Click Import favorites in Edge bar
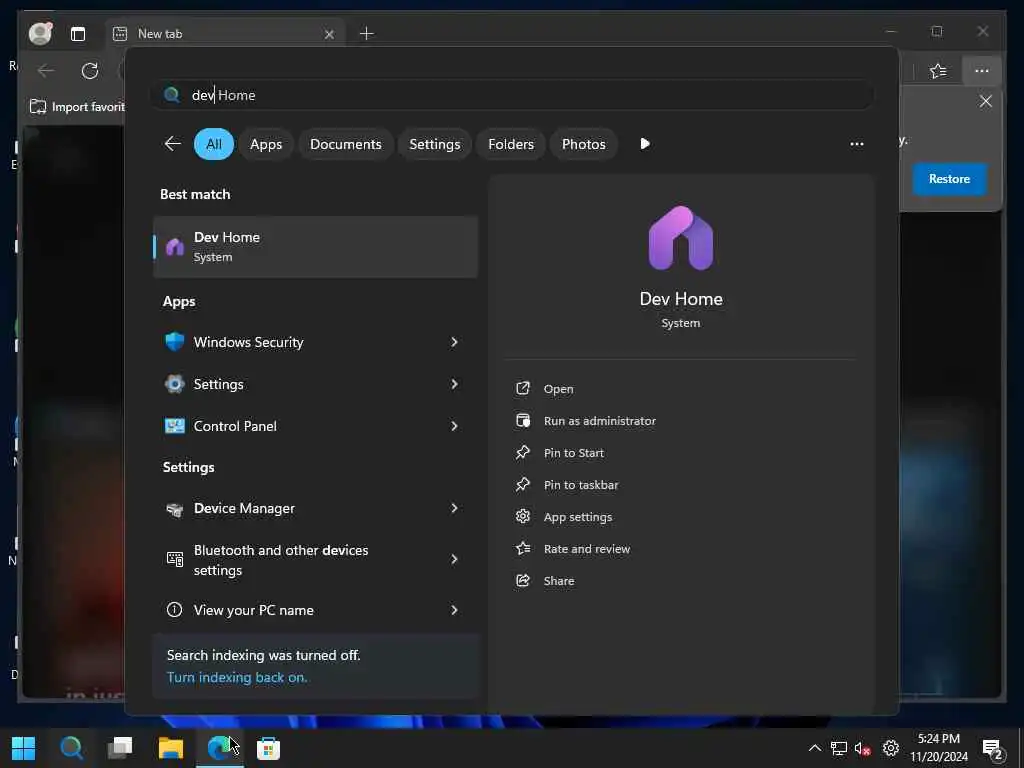 coord(77,106)
